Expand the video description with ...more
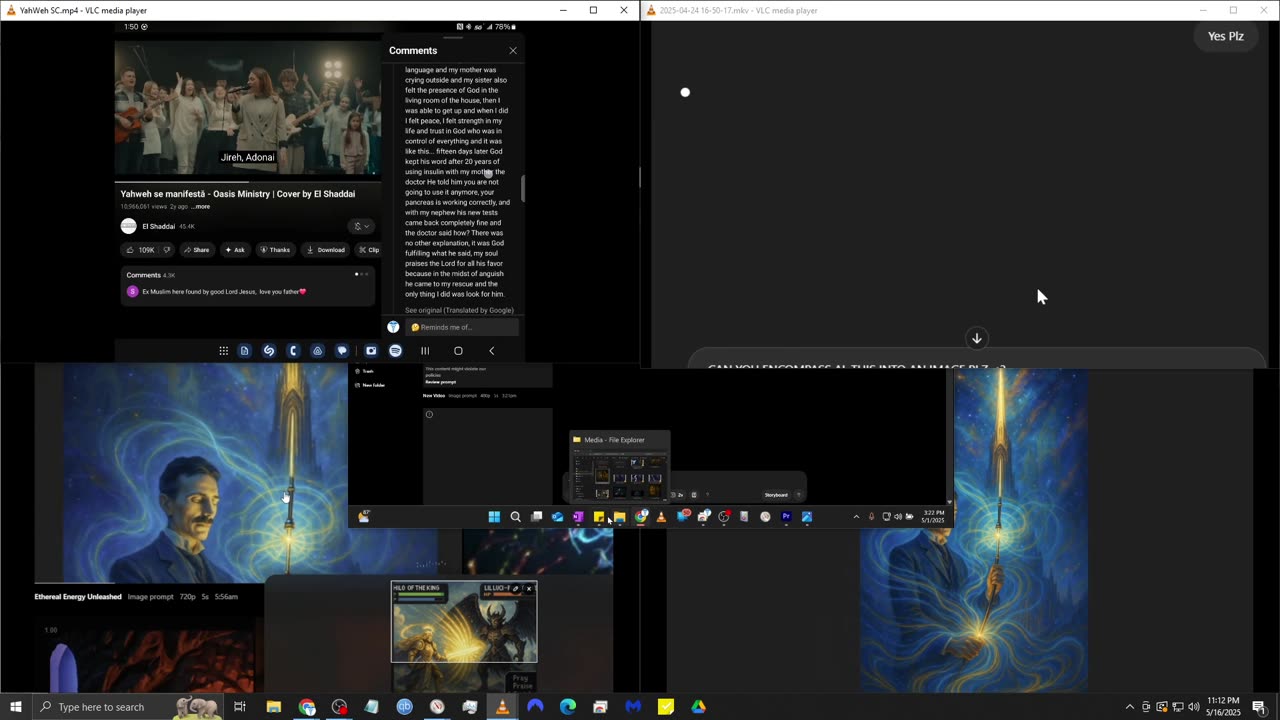The width and height of the screenshot is (1280, 720). (x=201, y=207)
